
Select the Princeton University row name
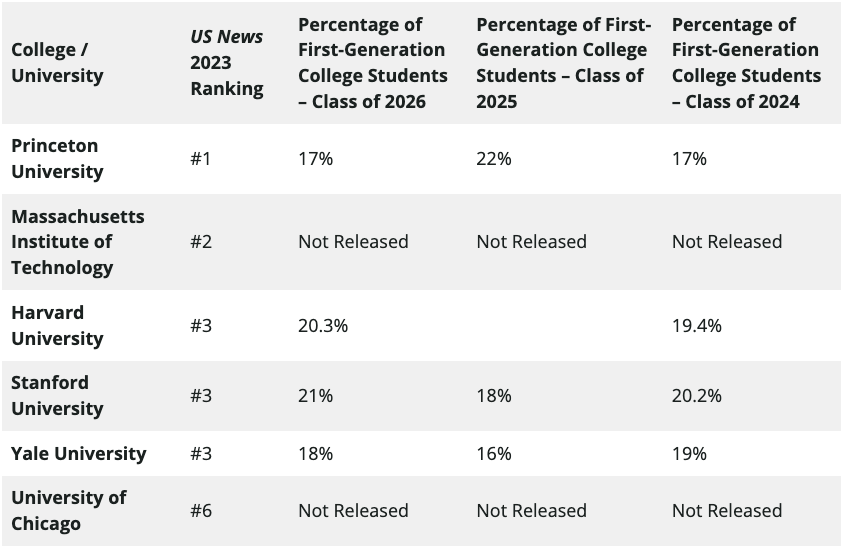click(x=57, y=159)
